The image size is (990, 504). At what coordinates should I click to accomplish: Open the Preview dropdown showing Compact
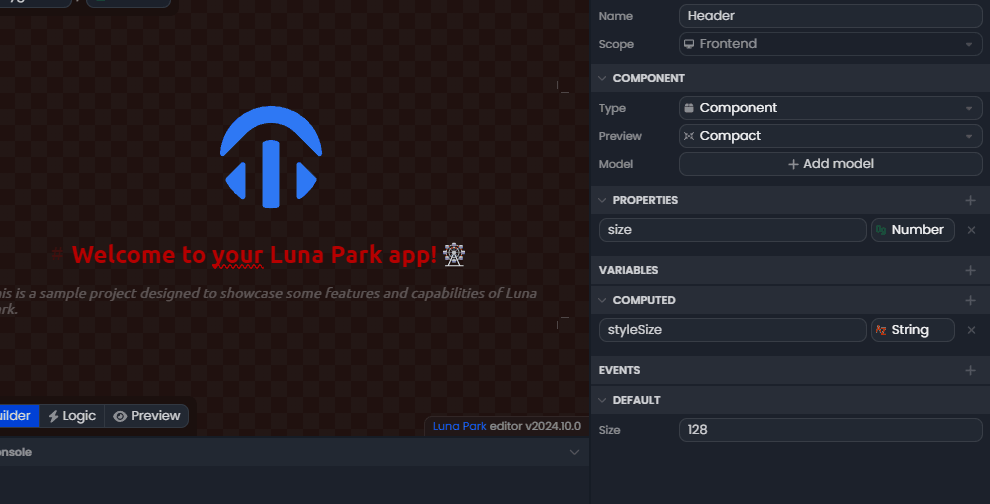tap(830, 136)
